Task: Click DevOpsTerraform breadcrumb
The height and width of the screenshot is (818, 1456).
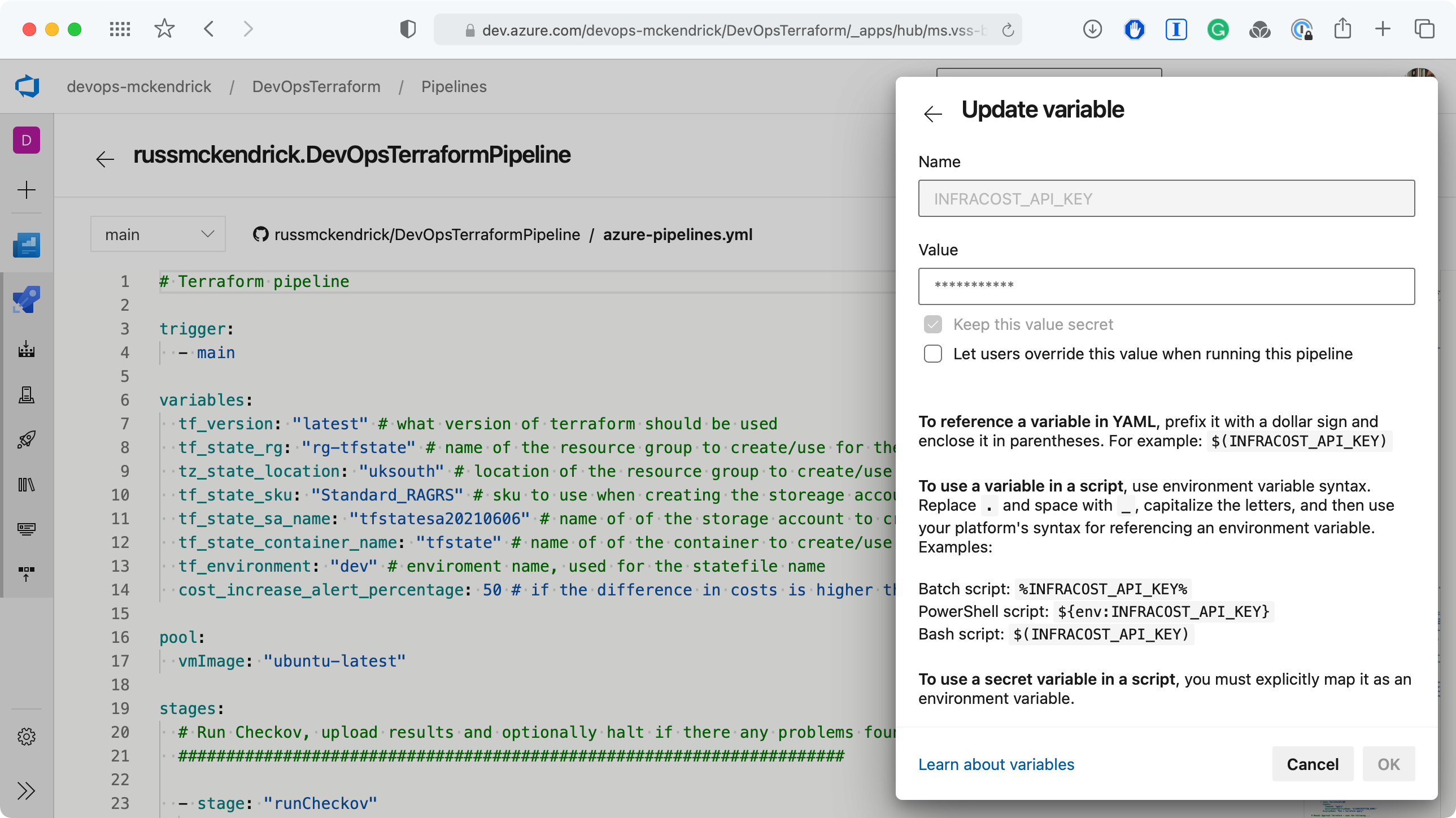Action: (316, 86)
